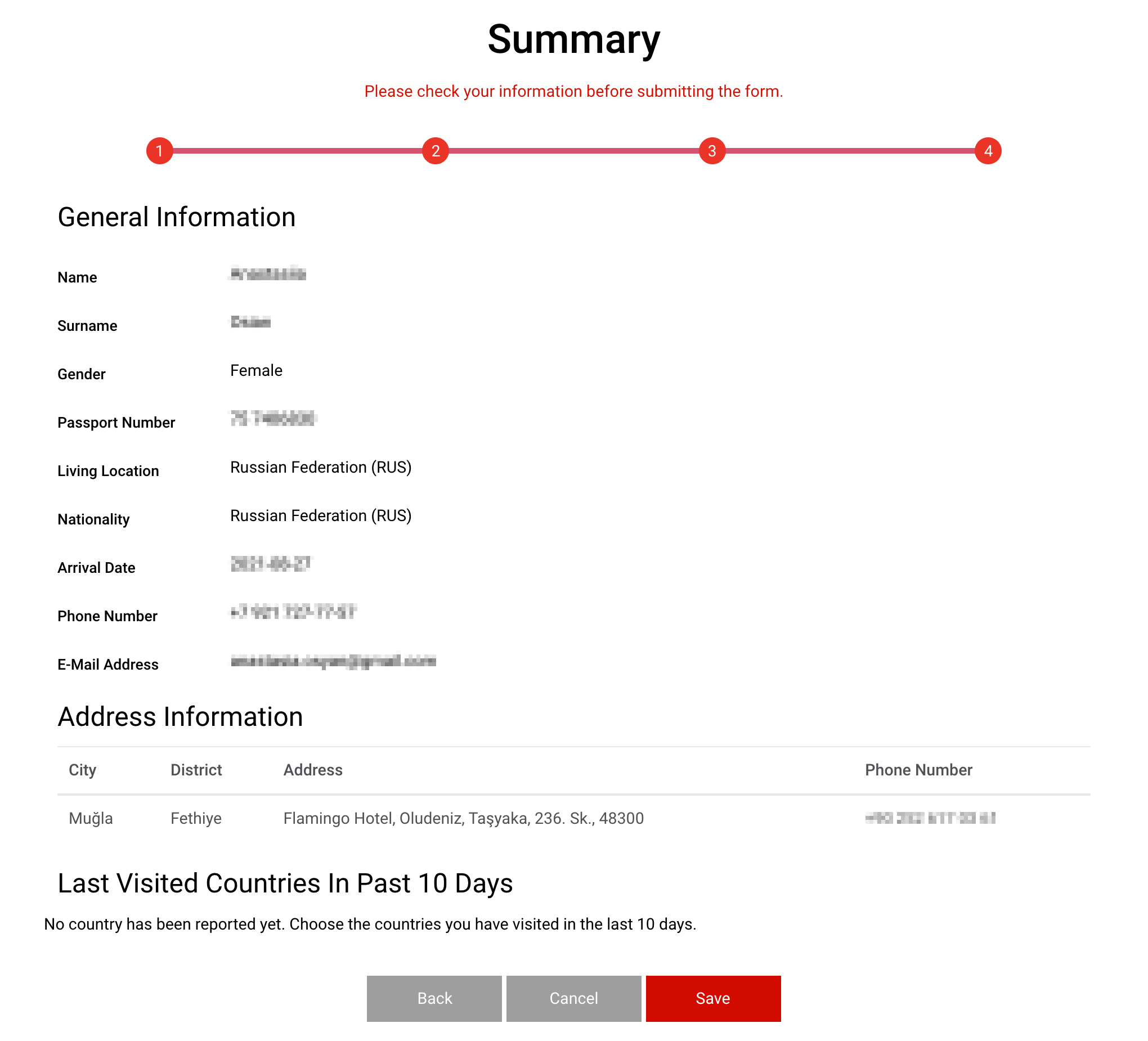Click the 'Address' column header
This screenshot has width=1148, height=1041.
tap(313, 770)
